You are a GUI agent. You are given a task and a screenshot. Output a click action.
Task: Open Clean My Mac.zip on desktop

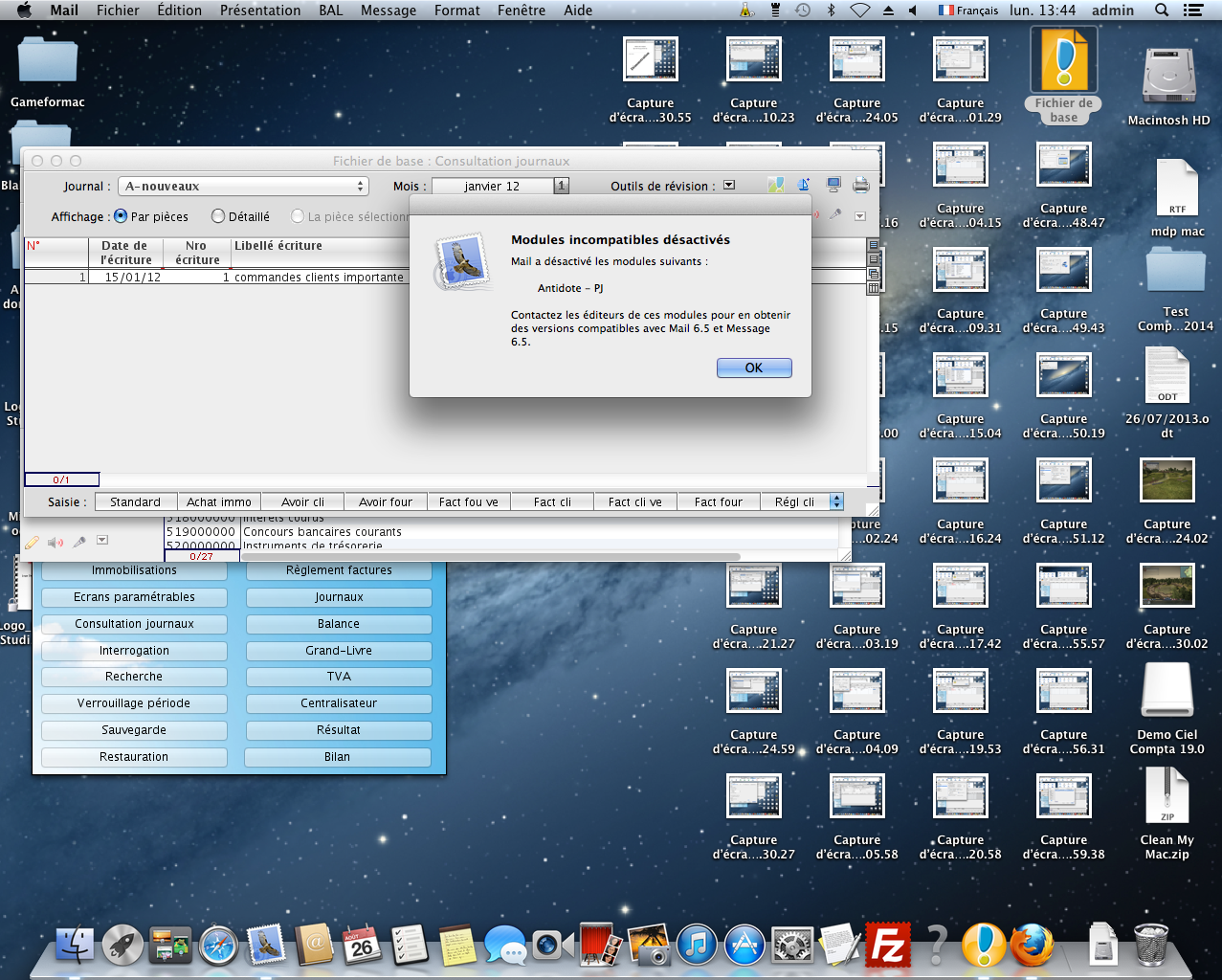pyautogui.click(x=1167, y=797)
